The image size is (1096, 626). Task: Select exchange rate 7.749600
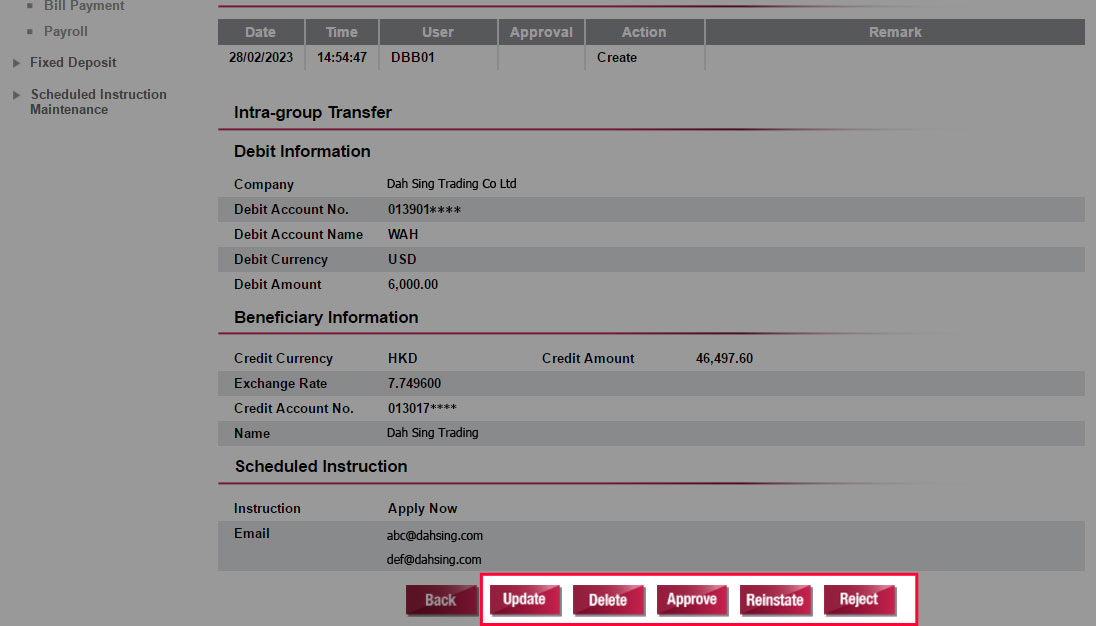pyautogui.click(x=414, y=384)
